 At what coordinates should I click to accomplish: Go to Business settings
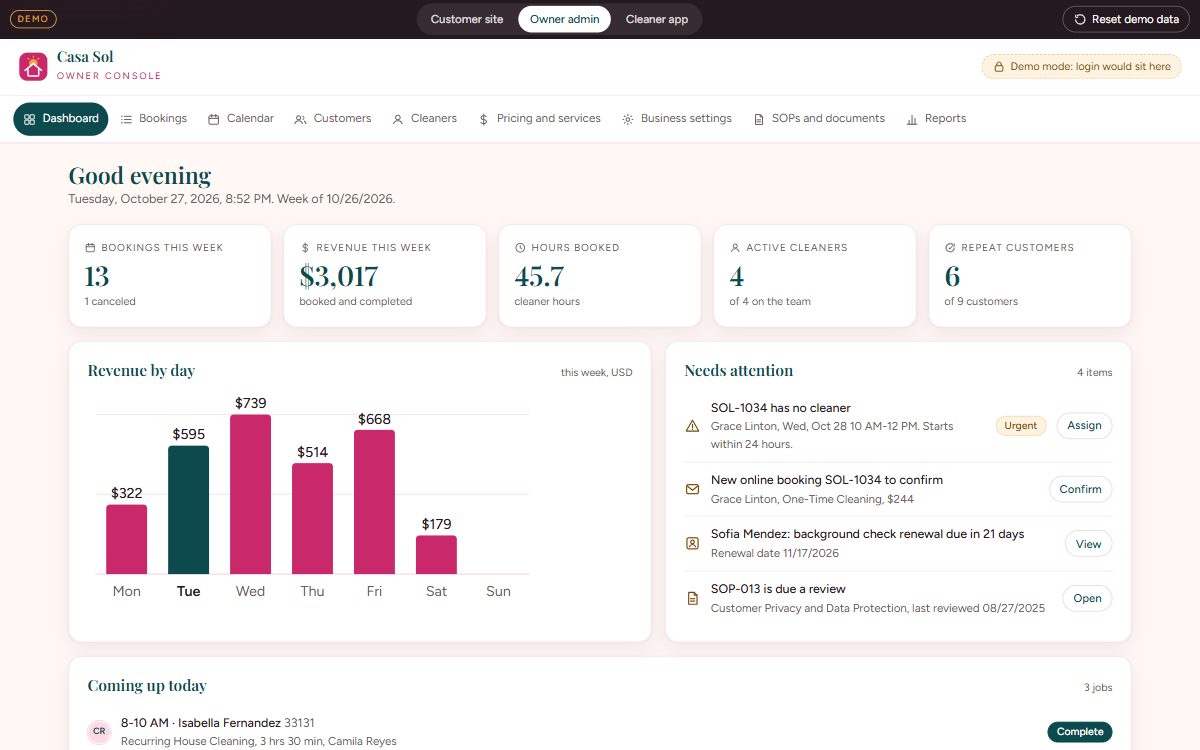coord(676,118)
